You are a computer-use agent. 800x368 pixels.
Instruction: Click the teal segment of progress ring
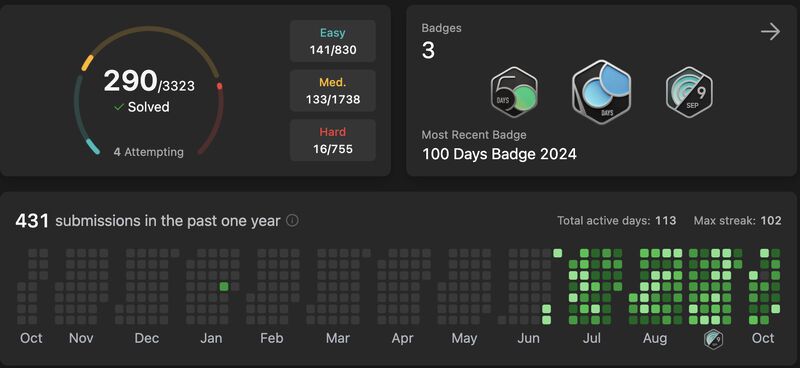coord(92,145)
